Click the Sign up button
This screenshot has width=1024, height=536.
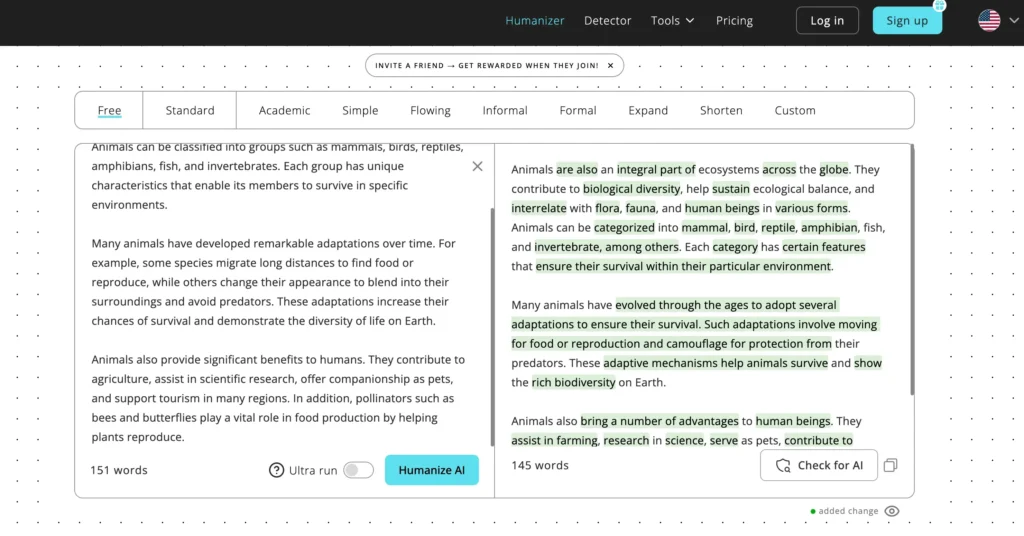(x=906, y=20)
